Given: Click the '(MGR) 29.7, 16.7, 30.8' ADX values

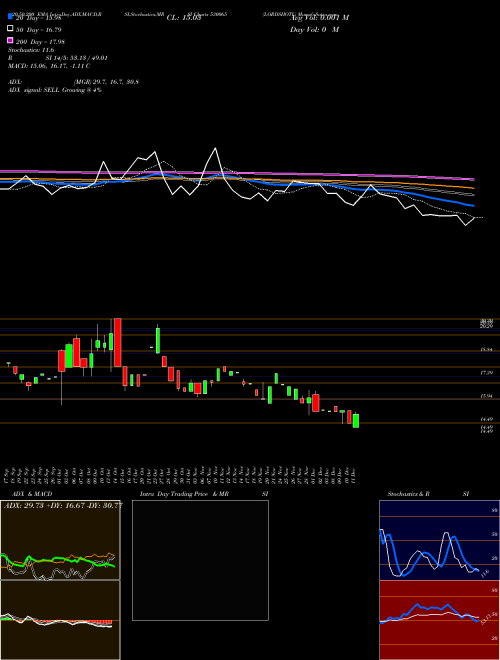Looking at the screenshot, I should tap(106, 82).
